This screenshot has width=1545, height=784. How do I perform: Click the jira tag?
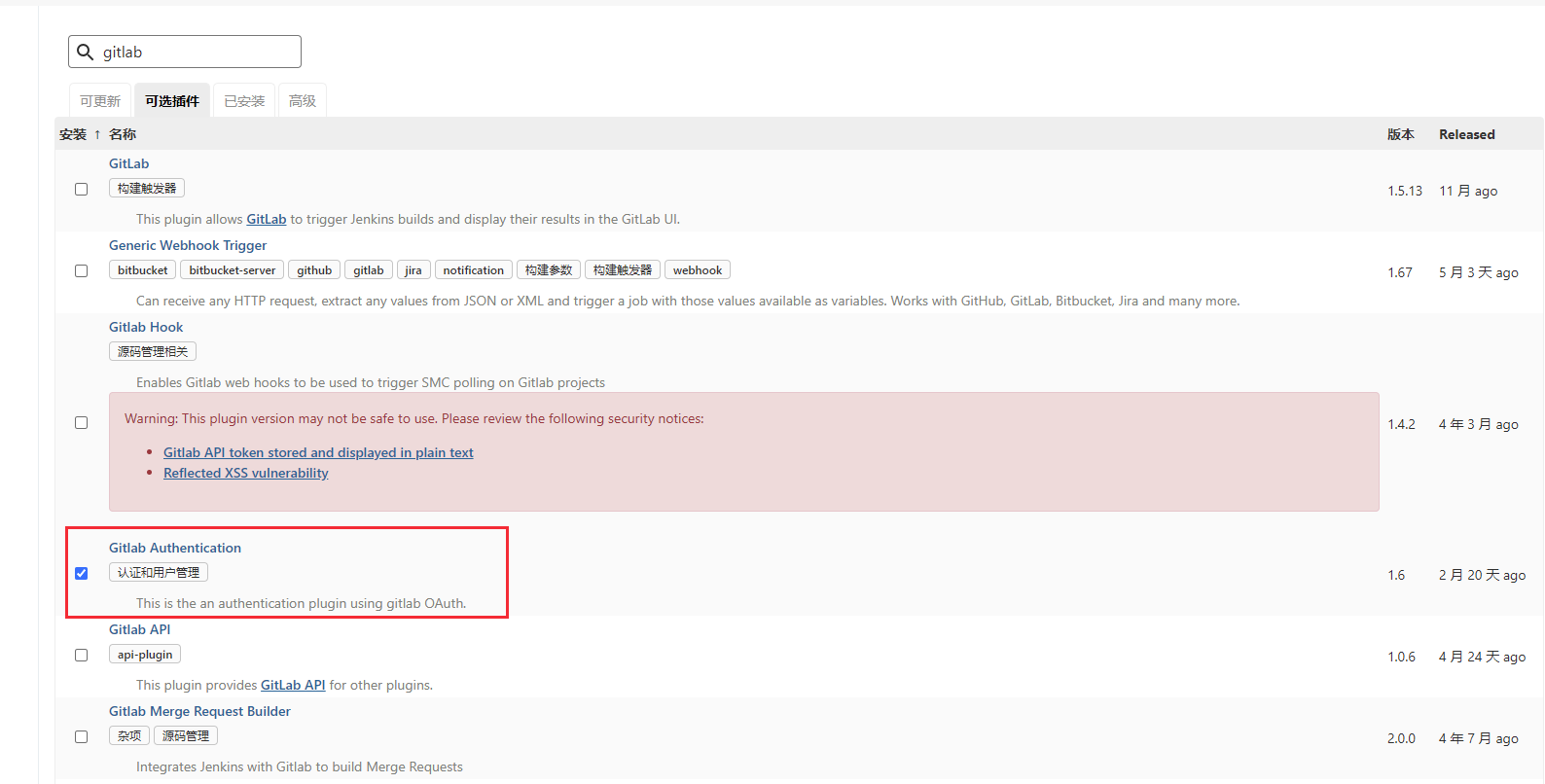coord(413,269)
